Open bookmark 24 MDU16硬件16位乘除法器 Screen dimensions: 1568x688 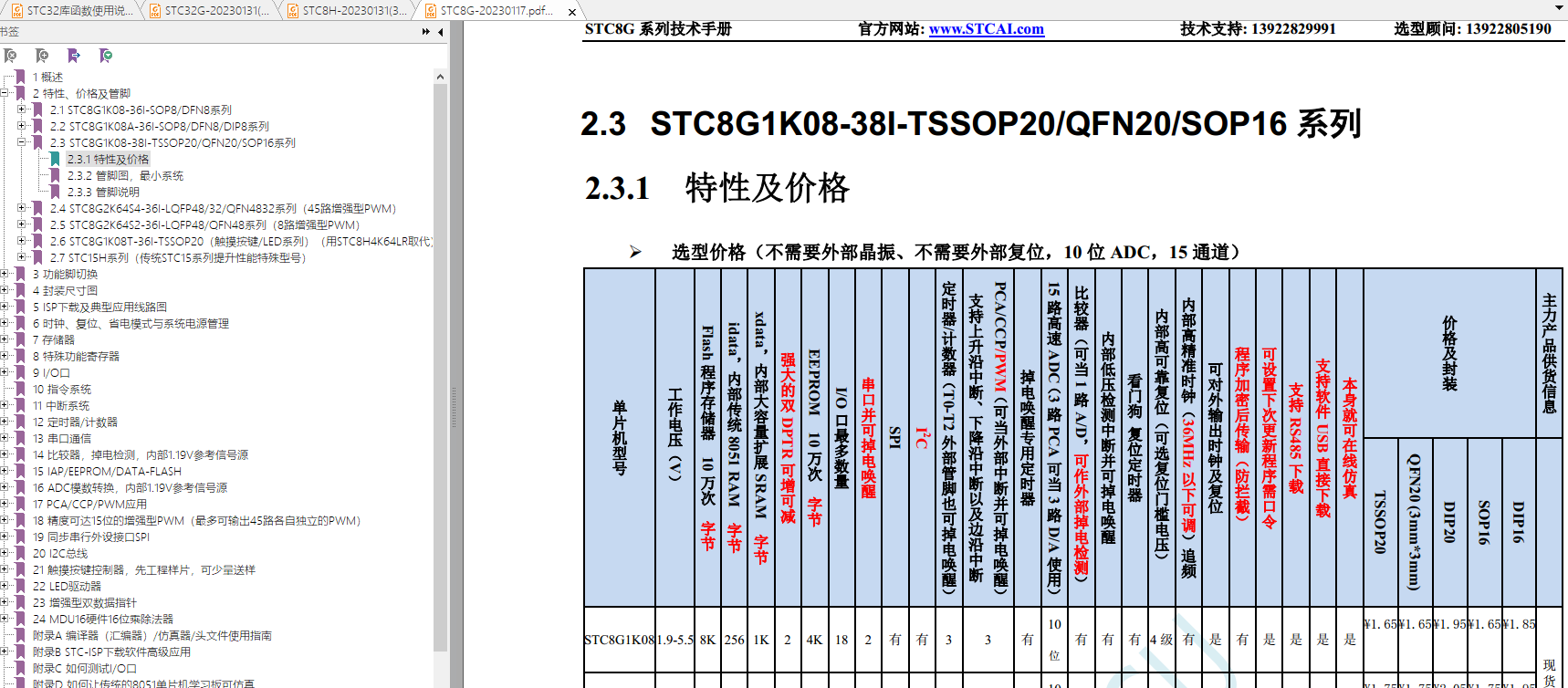103,619
